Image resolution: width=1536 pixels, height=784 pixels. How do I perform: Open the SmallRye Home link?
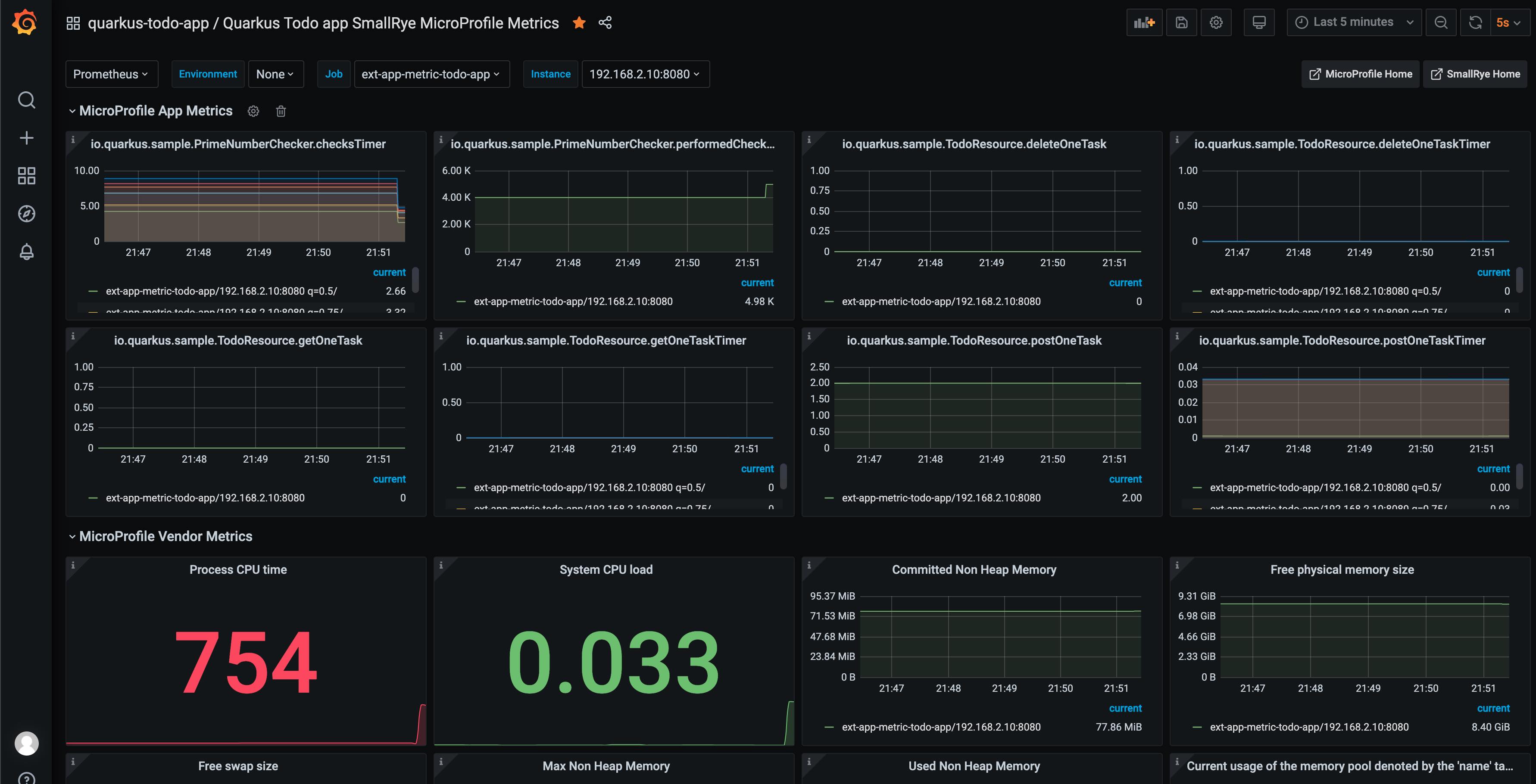pos(1474,74)
